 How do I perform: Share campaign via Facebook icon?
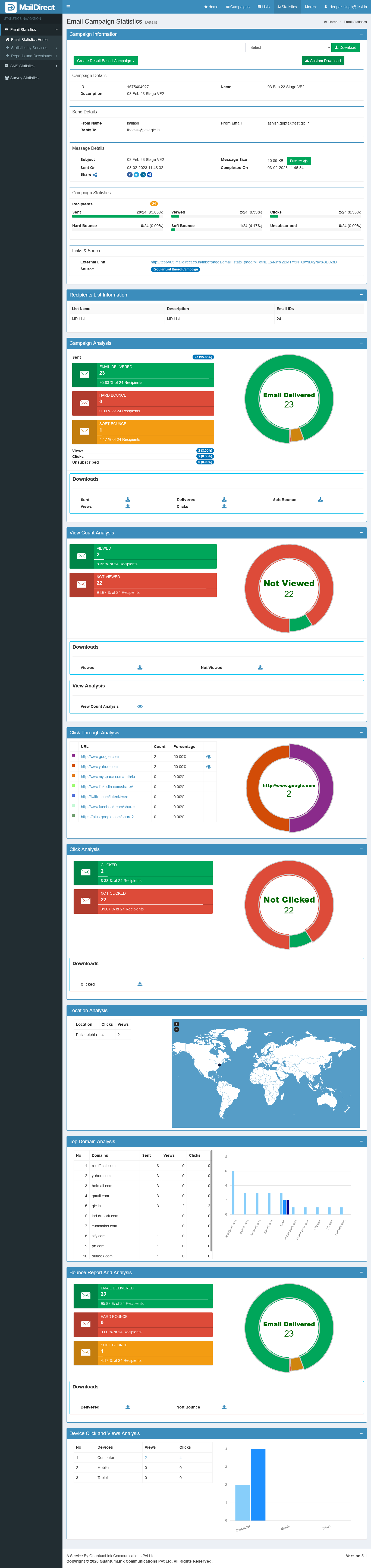[x=129, y=175]
